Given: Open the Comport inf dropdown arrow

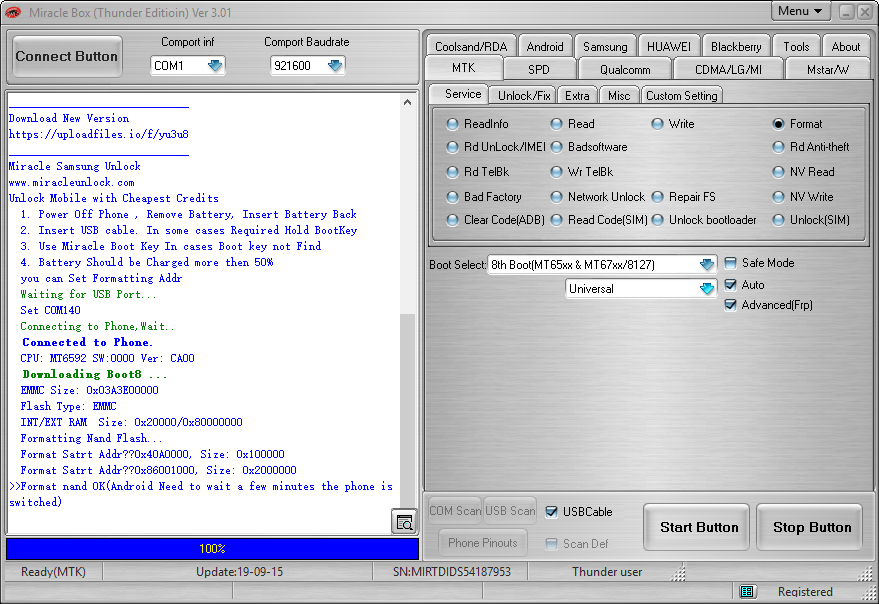Looking at the screenshot, I should coord(215,66).
